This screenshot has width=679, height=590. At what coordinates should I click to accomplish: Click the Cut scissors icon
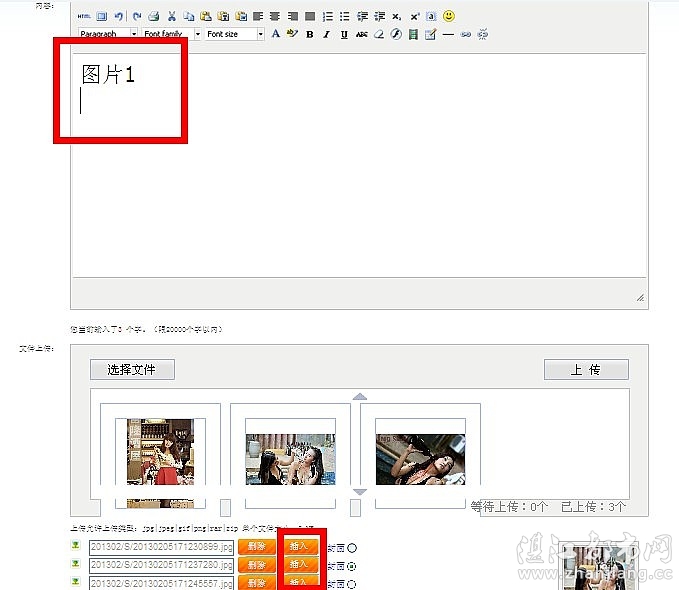(x=171, y=16)
